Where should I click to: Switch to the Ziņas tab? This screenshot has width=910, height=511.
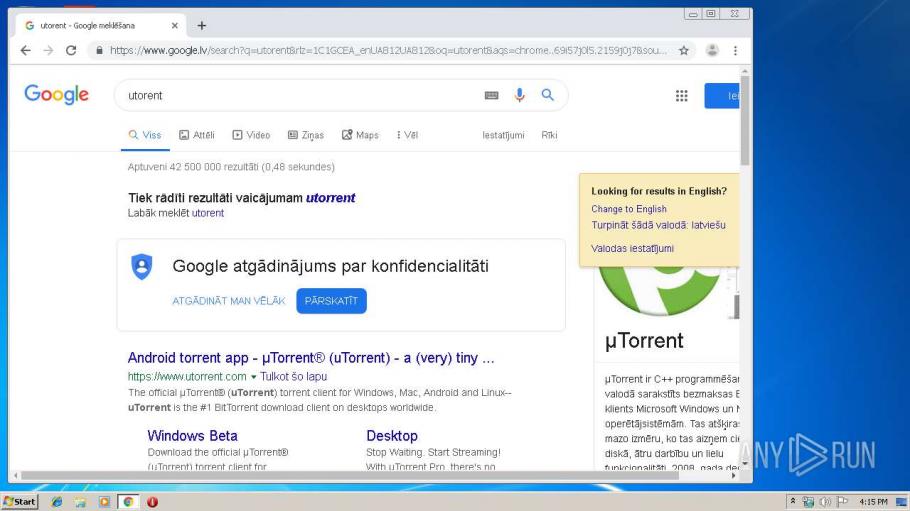click(306, 135)
